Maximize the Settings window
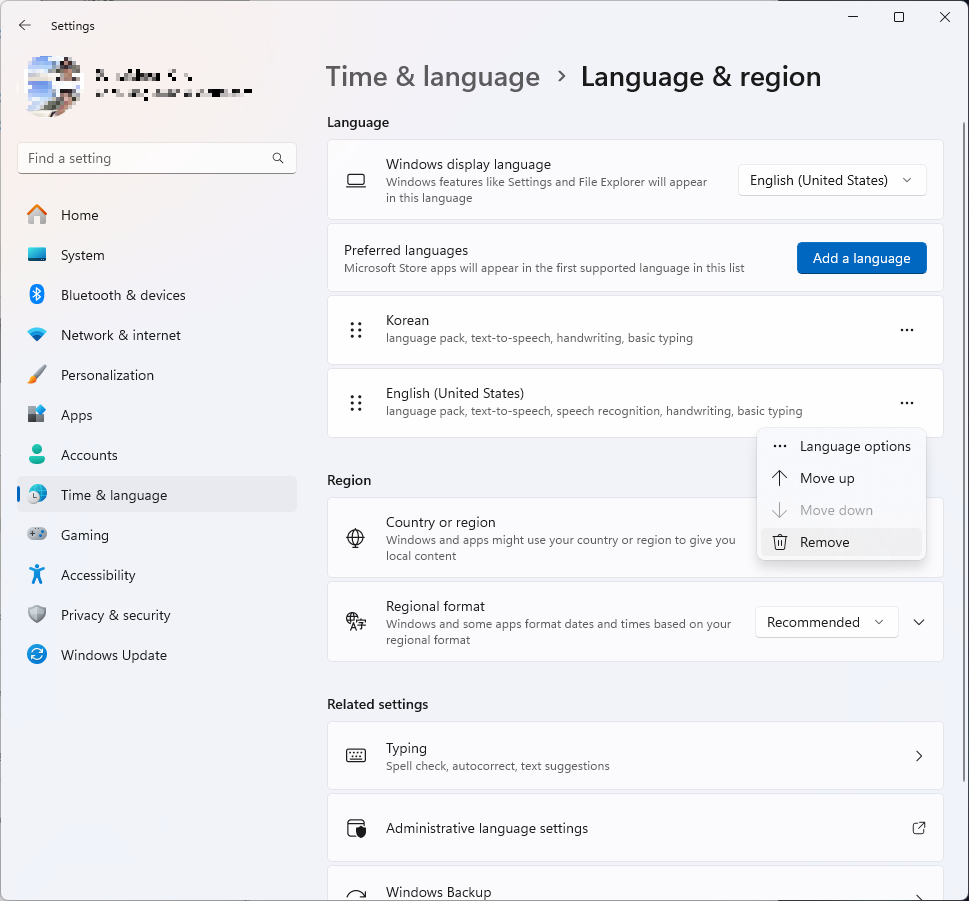This screenshot has height=901, width=969. [899, 17]
